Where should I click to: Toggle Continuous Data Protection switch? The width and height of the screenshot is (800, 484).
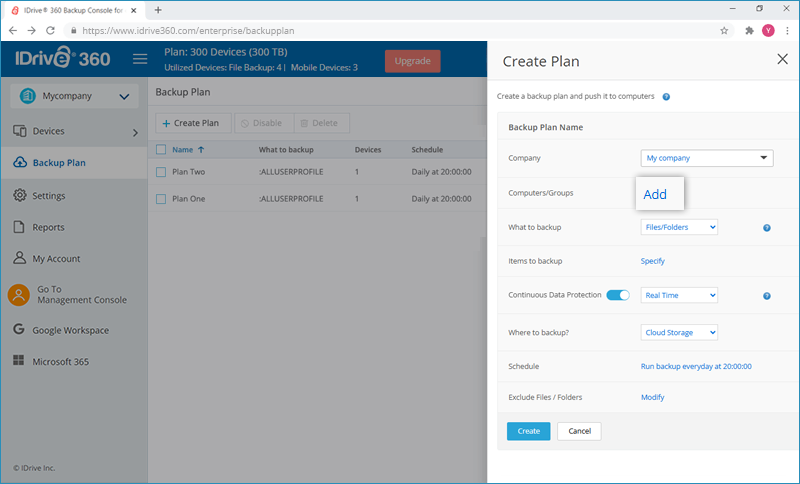pyautogui.click(x=618, y=295)
